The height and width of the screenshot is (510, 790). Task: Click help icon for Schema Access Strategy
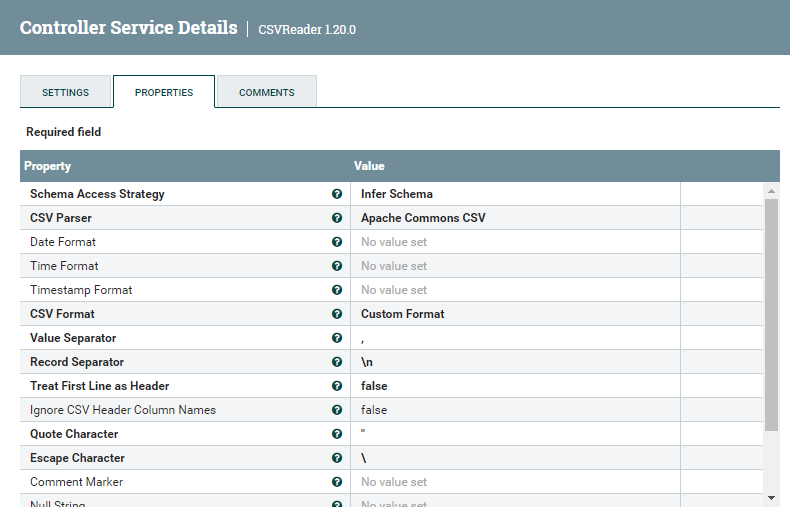coord(337,194)
